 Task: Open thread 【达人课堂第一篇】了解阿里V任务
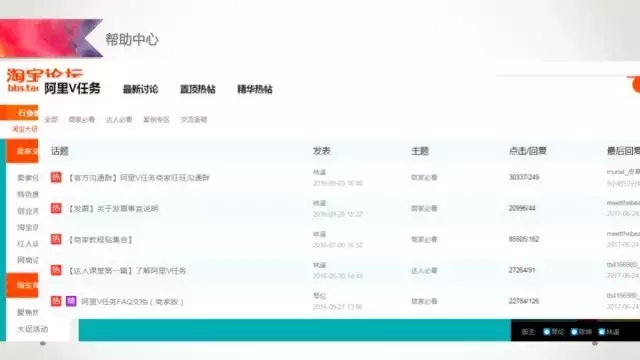click(127, 271)
